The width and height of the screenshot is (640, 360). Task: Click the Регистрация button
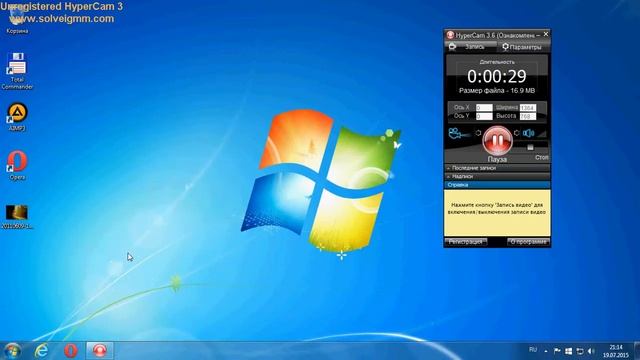coord(465,242)
